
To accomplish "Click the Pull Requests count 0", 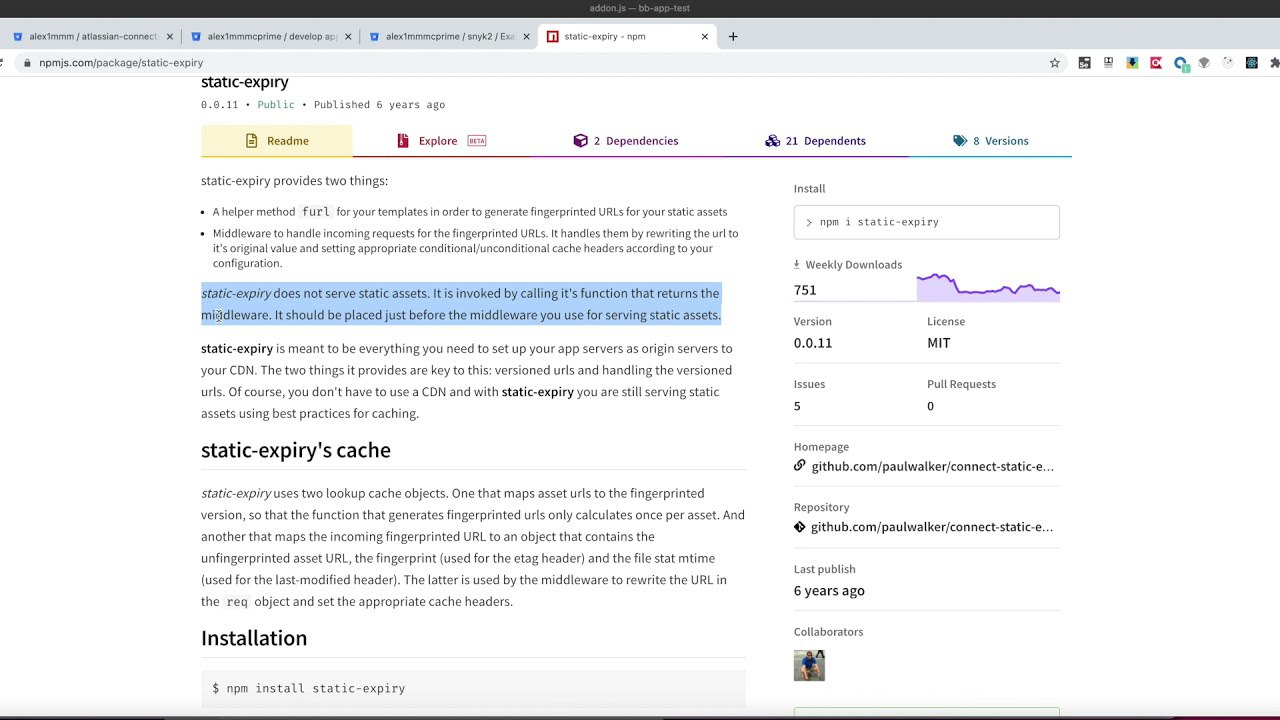I will [930, 406].
